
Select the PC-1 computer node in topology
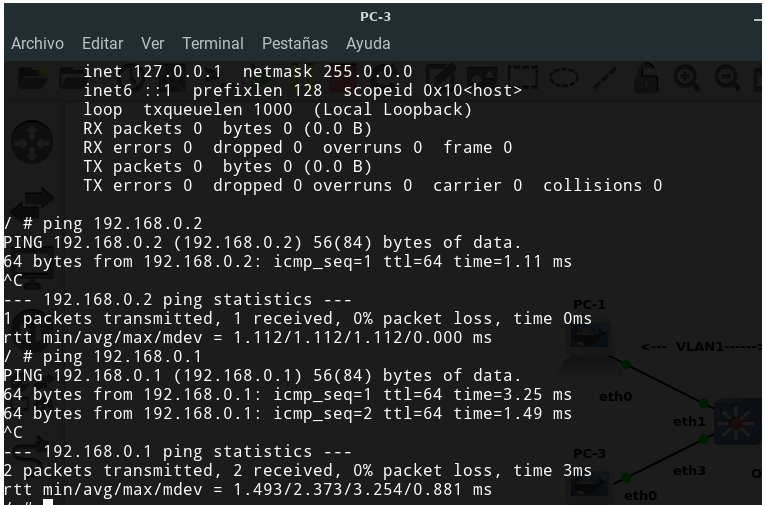coord(590,334)
